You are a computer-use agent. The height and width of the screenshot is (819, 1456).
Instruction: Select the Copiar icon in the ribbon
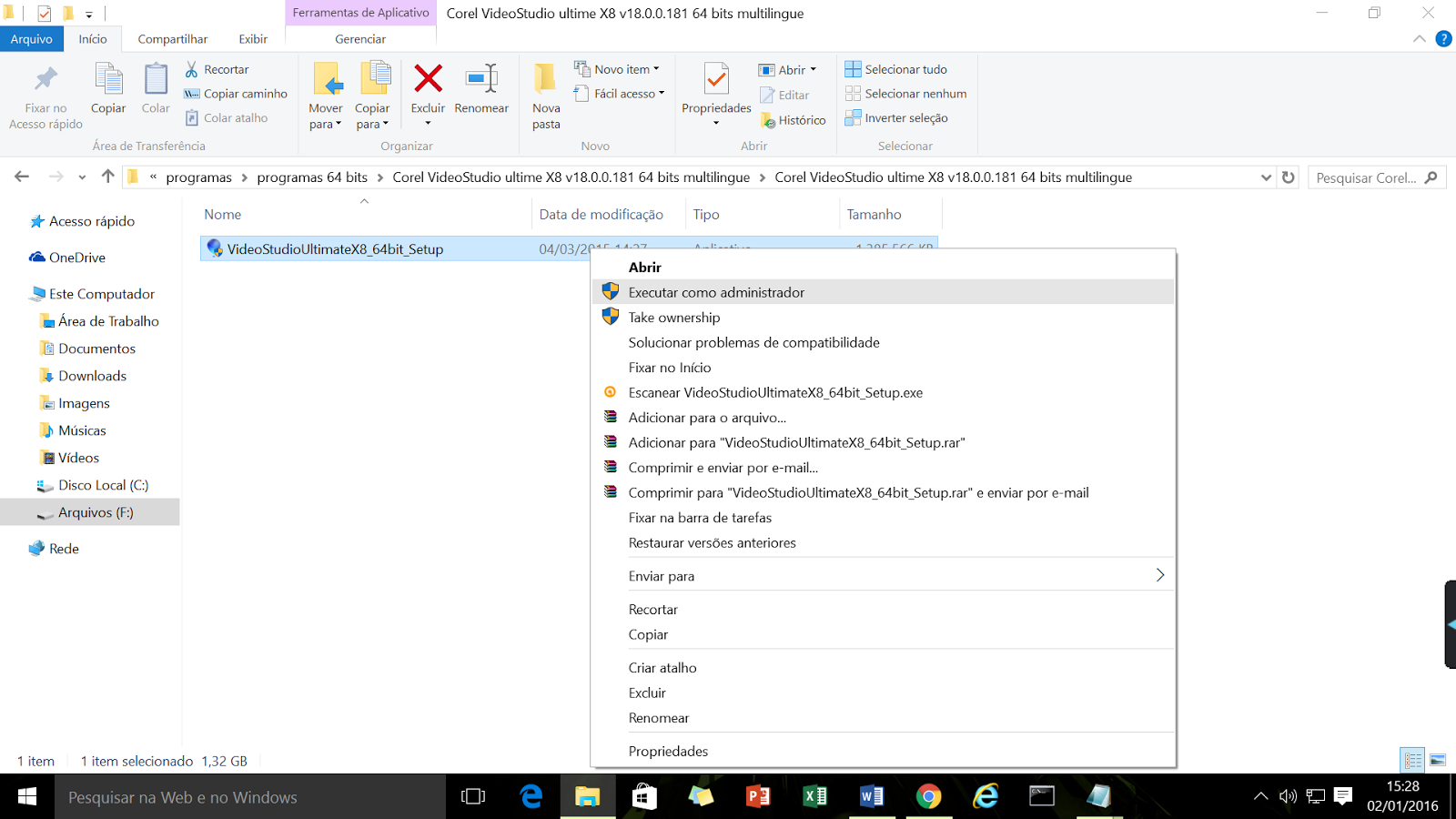coord(107,86)
